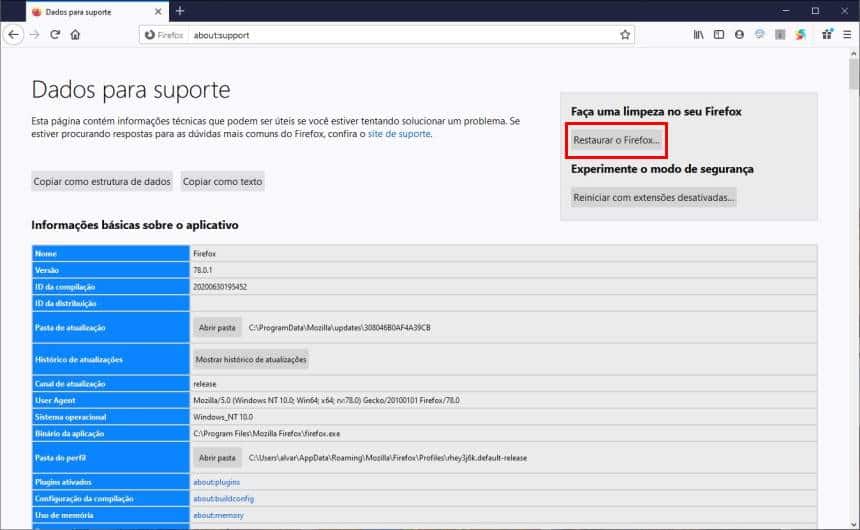Viewport: 860px width, 530px height.
Task: Click the vertical scrollbar thumb
Action: pos(853,74)
